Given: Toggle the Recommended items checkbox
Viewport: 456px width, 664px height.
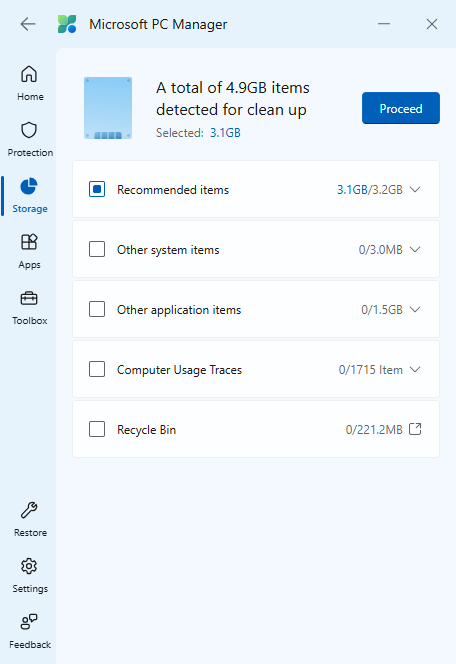Looking at the screenshot, I should (x=97, y=189).
